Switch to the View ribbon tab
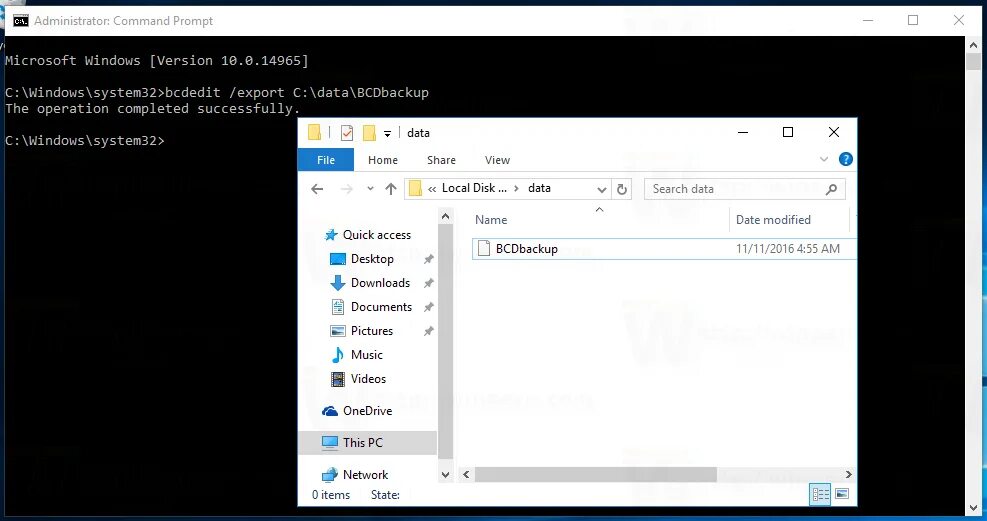This screenshot has width=987, height=521. tap(497, 160)
